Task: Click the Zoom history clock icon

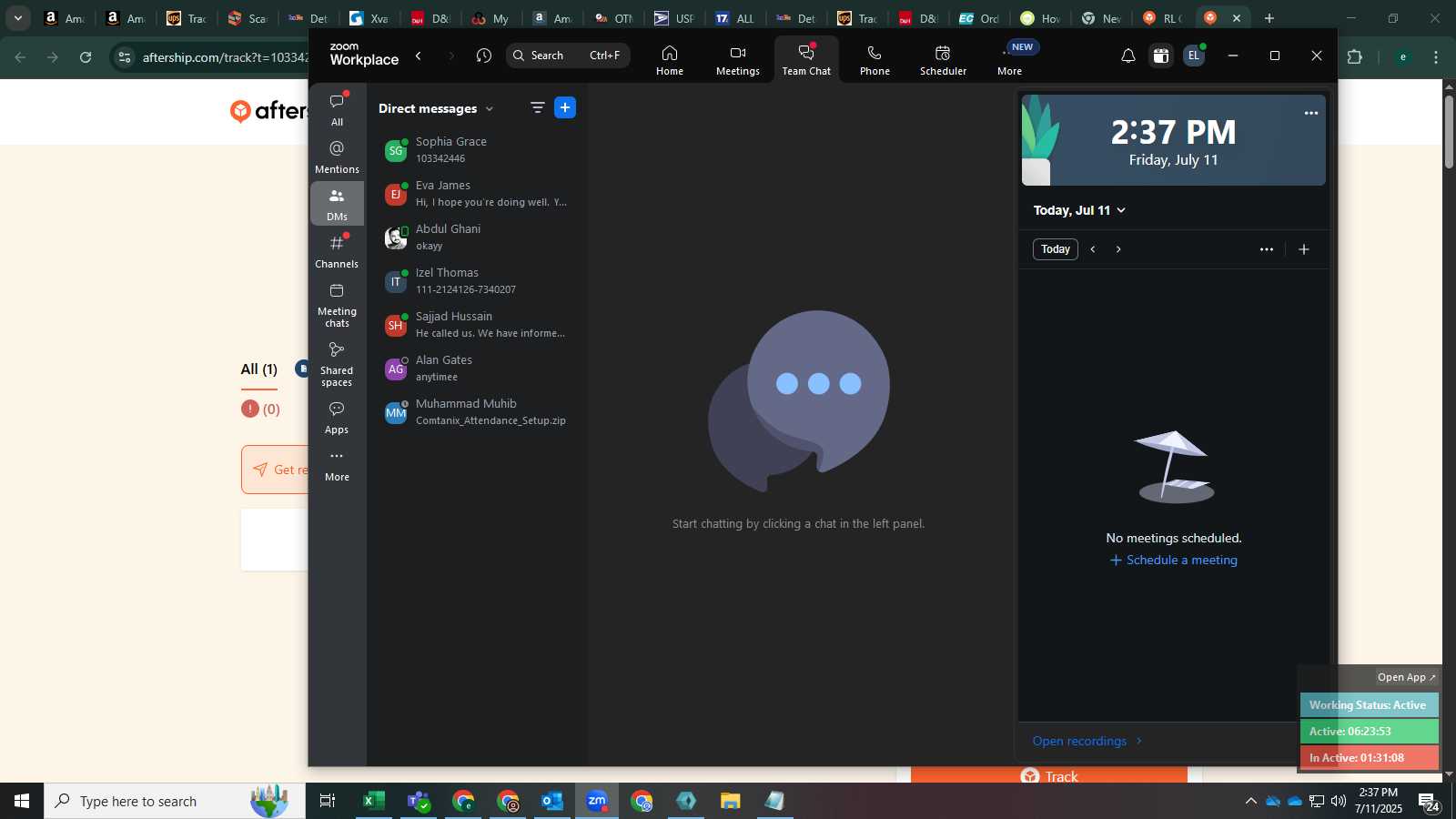Action: pyautogui.click(x=484, y=56)
